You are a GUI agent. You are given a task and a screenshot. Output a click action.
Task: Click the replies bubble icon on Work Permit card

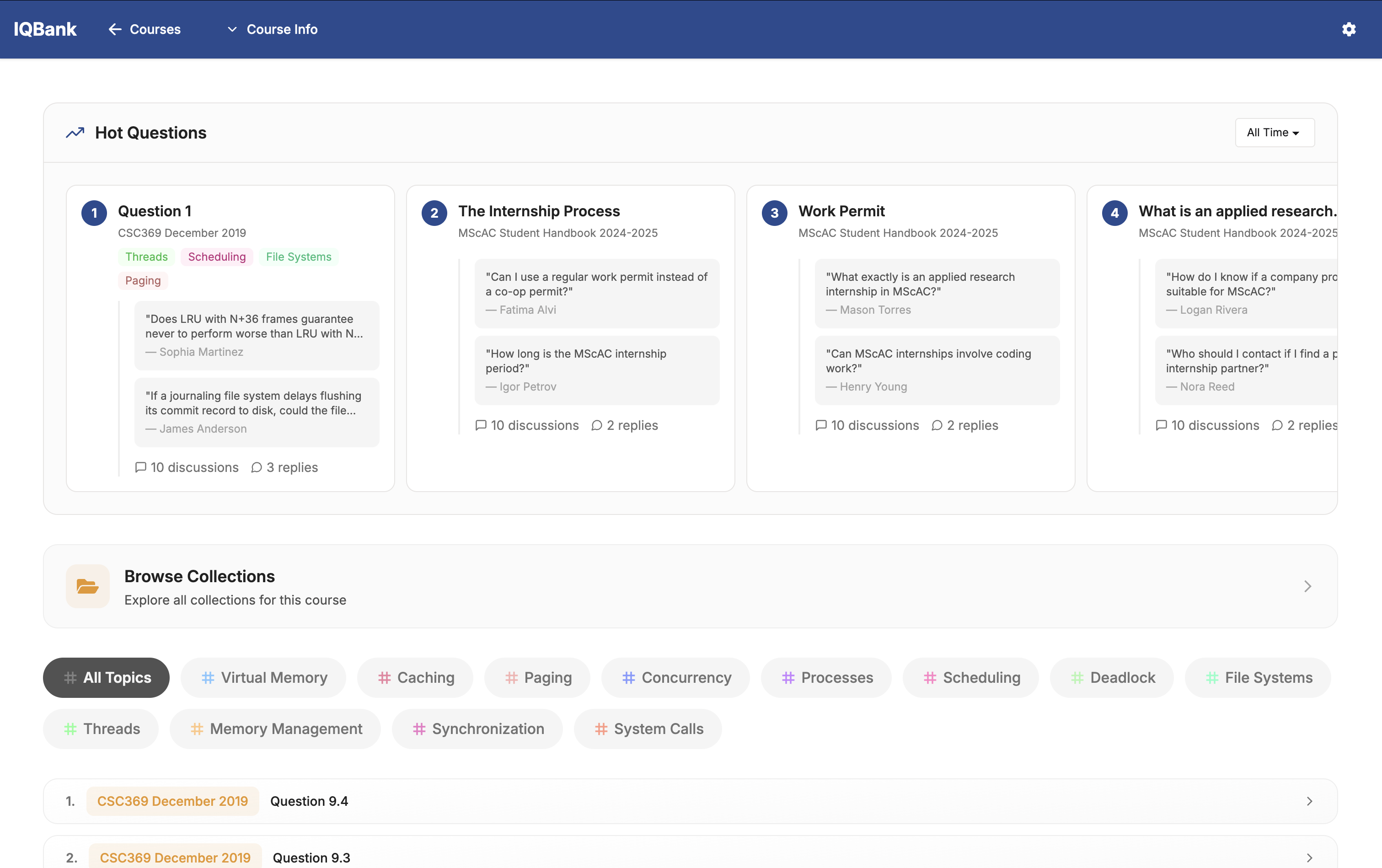coord(937,425)
